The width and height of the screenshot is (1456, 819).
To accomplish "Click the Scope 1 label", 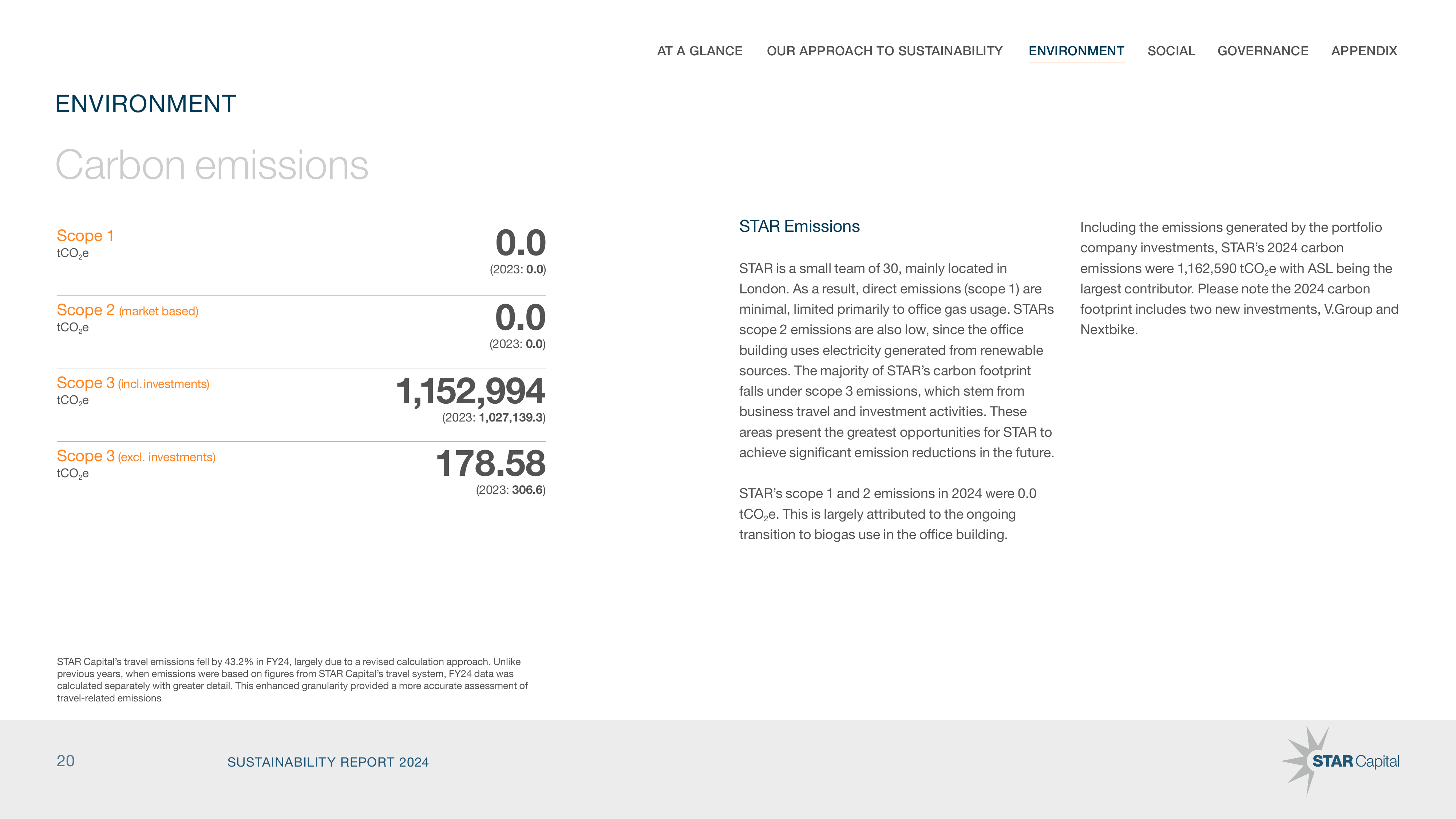I will click(x=85, y=236).
